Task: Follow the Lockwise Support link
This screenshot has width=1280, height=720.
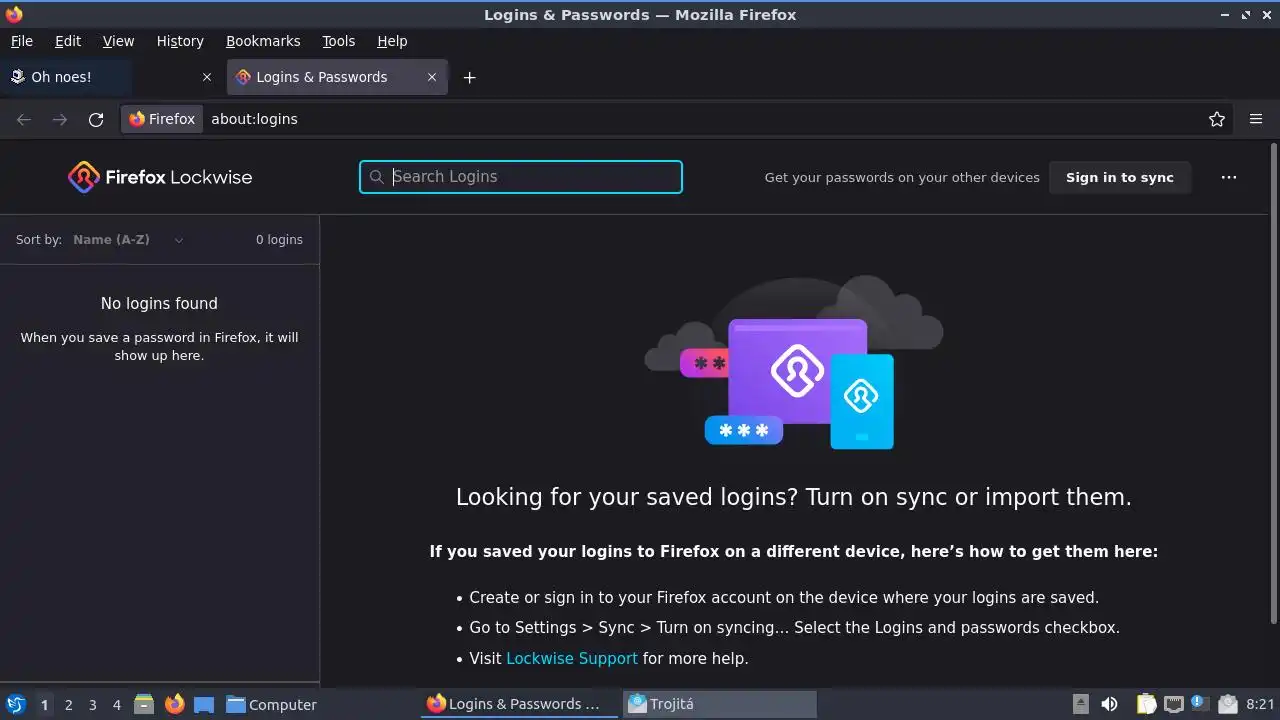Action: (572, 658)
